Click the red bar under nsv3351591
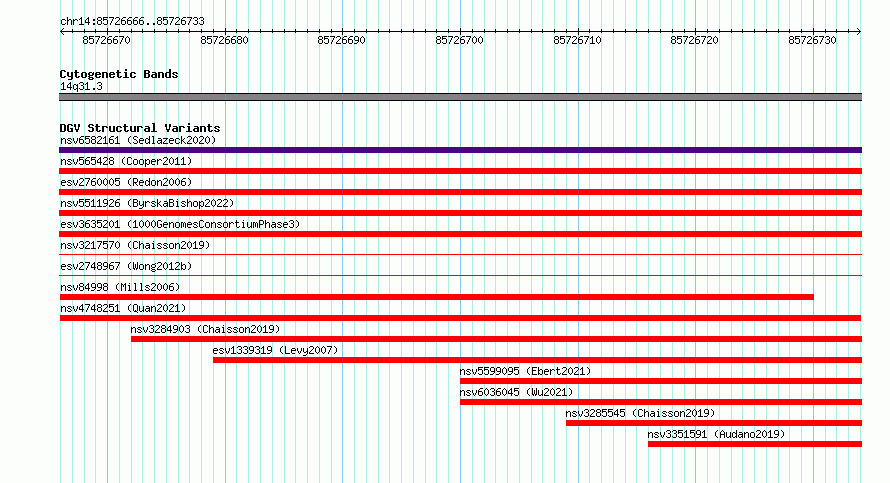The height and width of the screenshot is (483, 890). click(x=755, y=444)
